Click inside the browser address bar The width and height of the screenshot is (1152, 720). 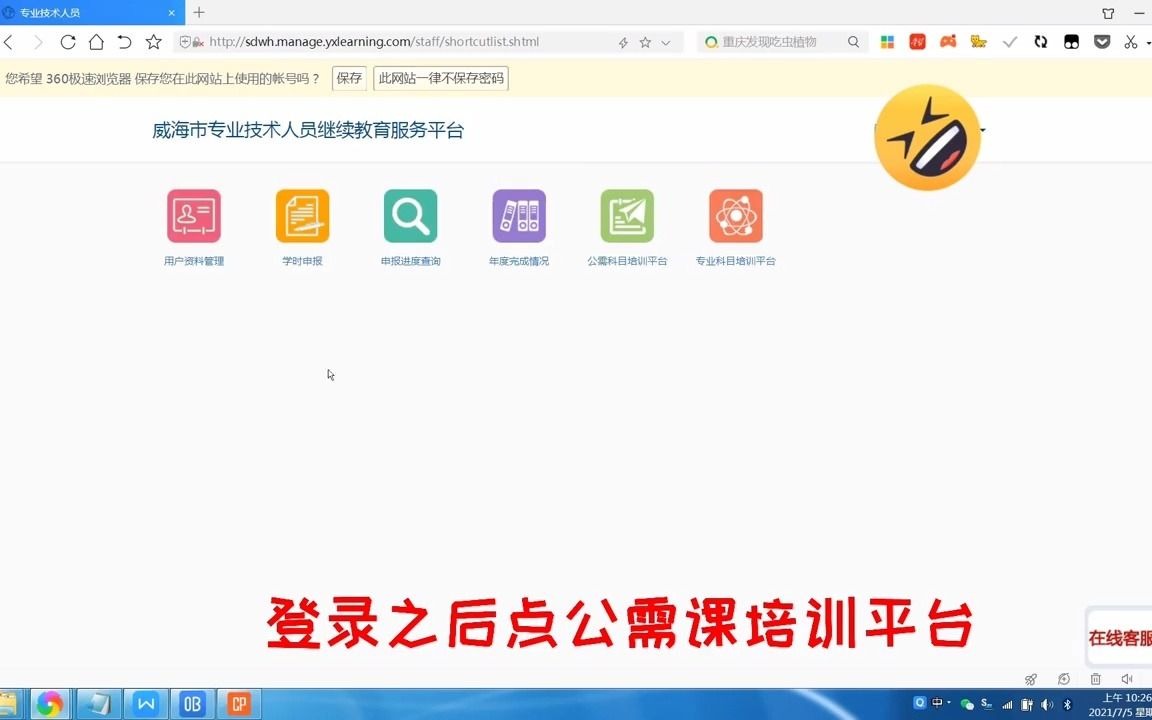tap(400, 42)
